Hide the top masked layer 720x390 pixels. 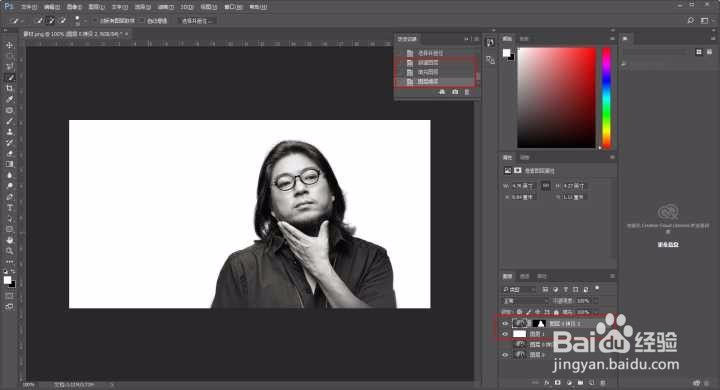pyautogui.click(x=506, y=323)
